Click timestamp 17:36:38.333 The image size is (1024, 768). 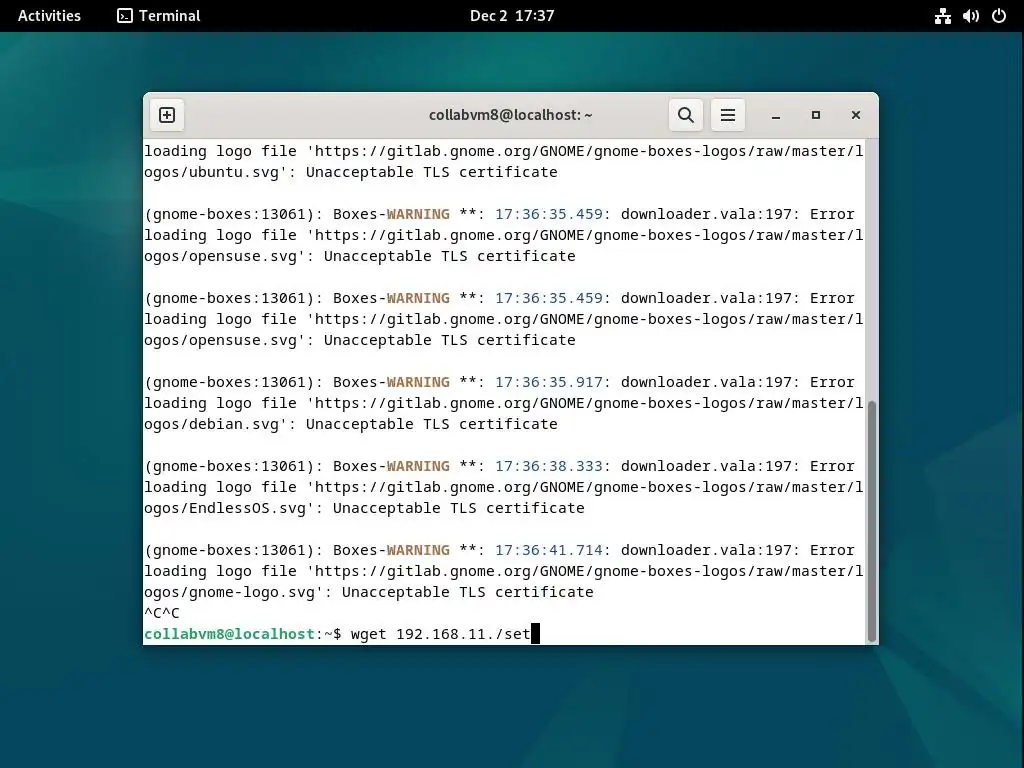click(x=549, y=466)
